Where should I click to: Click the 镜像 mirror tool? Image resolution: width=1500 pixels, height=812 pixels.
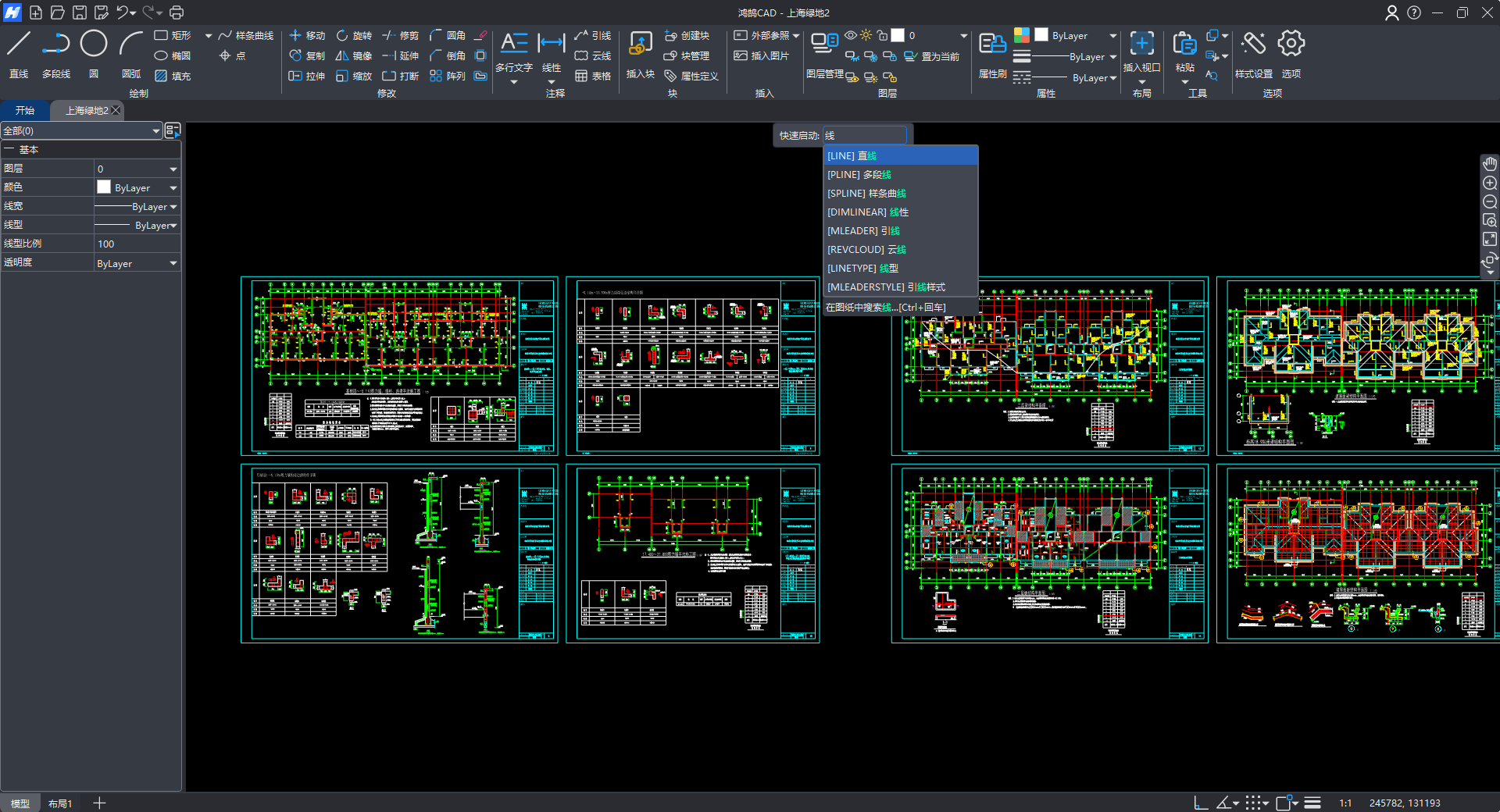pos(353,56)
